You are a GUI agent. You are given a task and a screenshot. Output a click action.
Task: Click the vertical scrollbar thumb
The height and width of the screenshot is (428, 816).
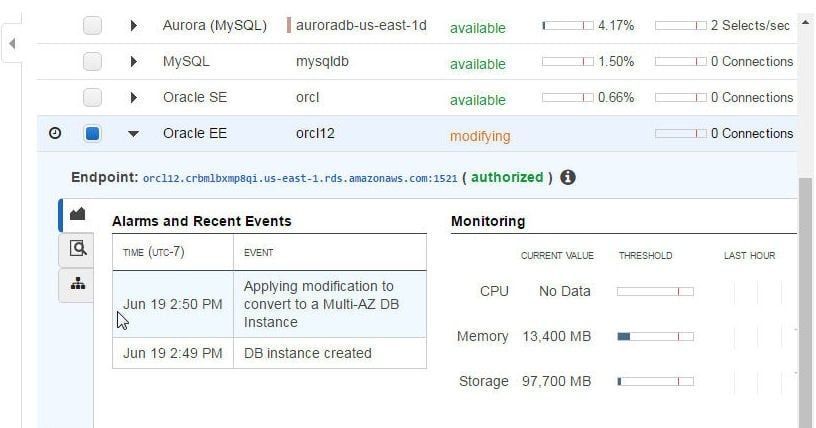coord(806,302)
